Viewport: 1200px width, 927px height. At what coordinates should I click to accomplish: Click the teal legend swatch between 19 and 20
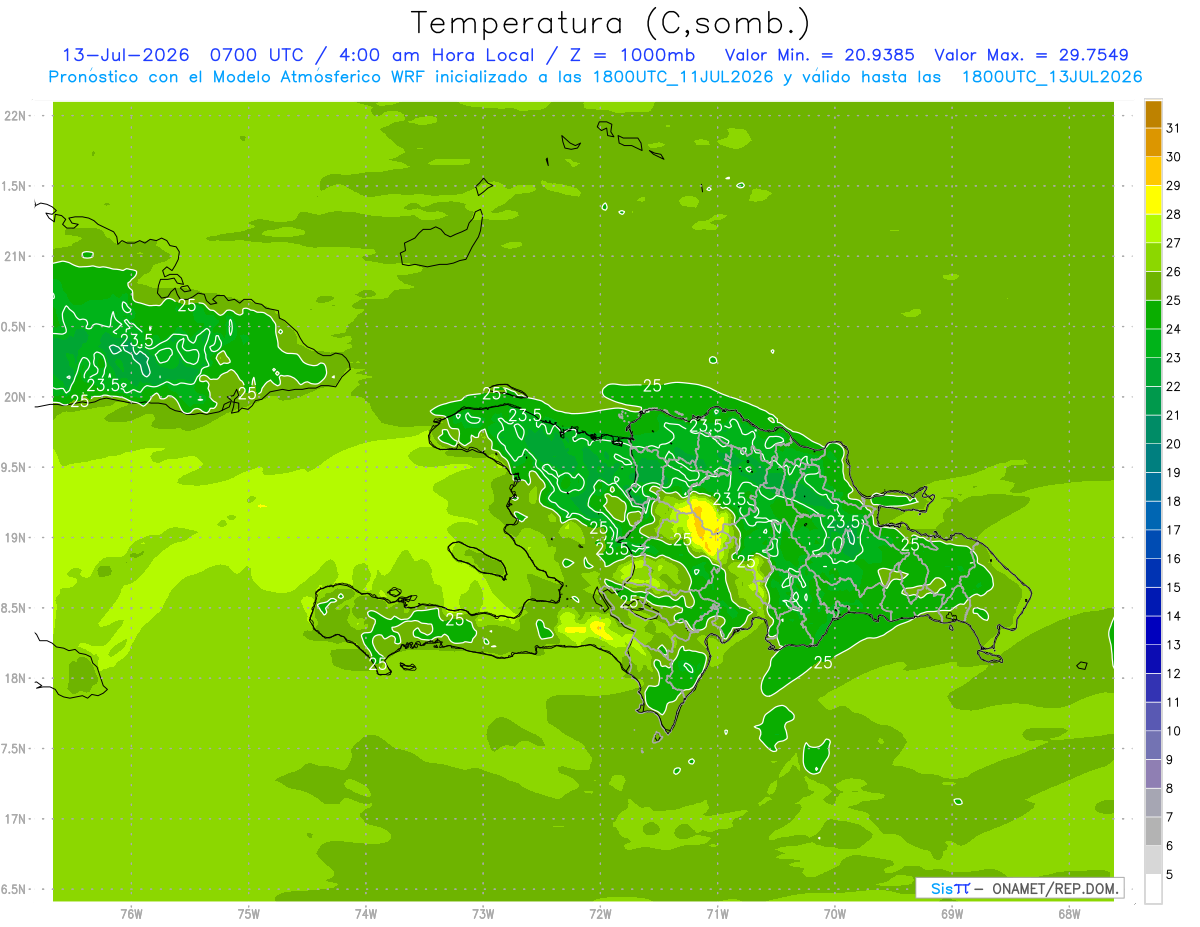click(1153, 458)
